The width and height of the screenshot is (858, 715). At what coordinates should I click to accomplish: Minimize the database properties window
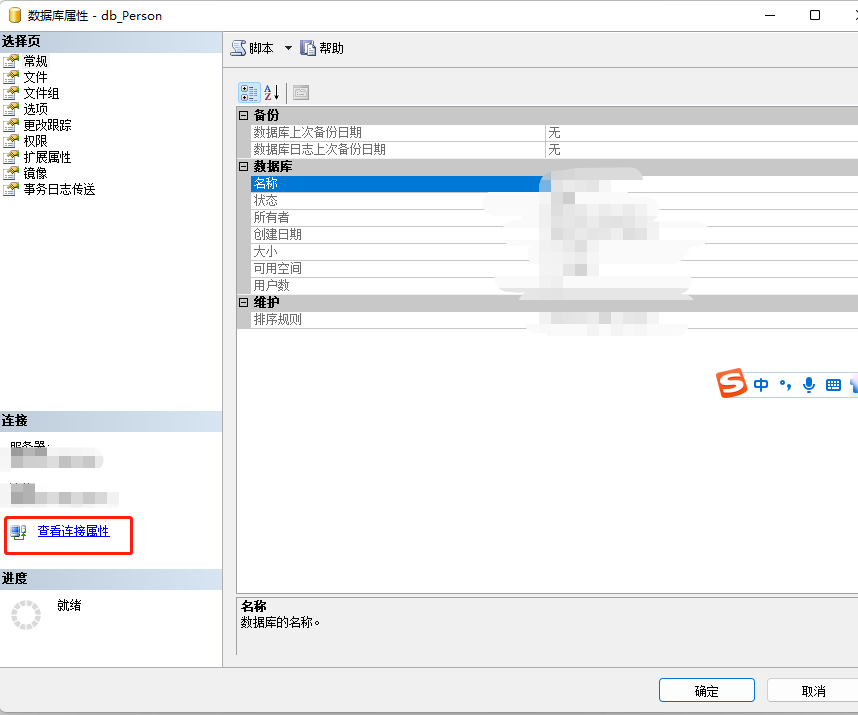[770, 15]
